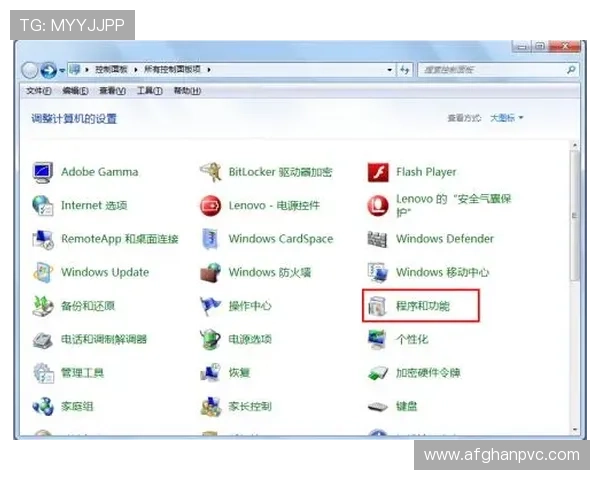
Task: Open the 恢复 icon
Action: pos(210,373)
